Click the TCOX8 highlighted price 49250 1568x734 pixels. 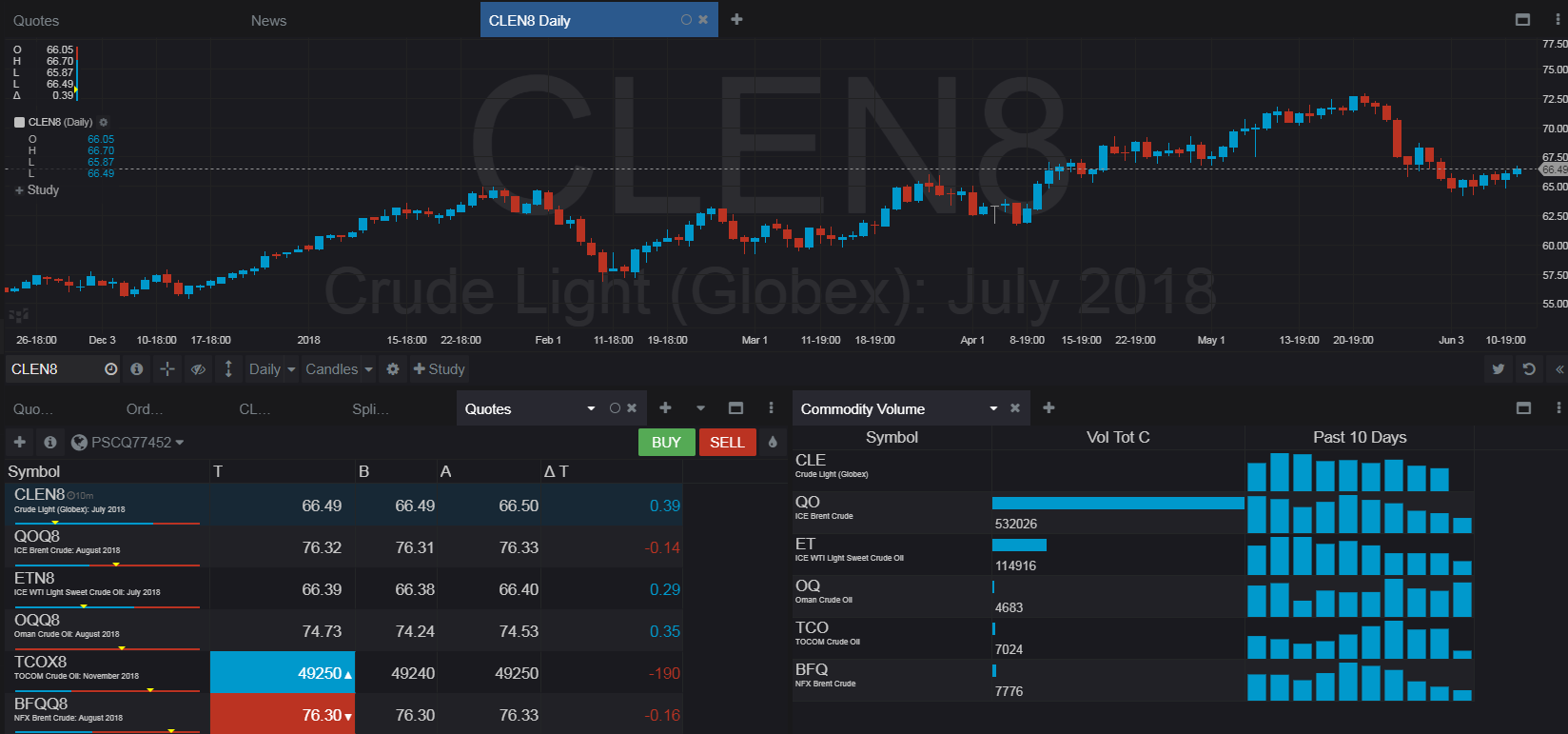pos(283,673)
